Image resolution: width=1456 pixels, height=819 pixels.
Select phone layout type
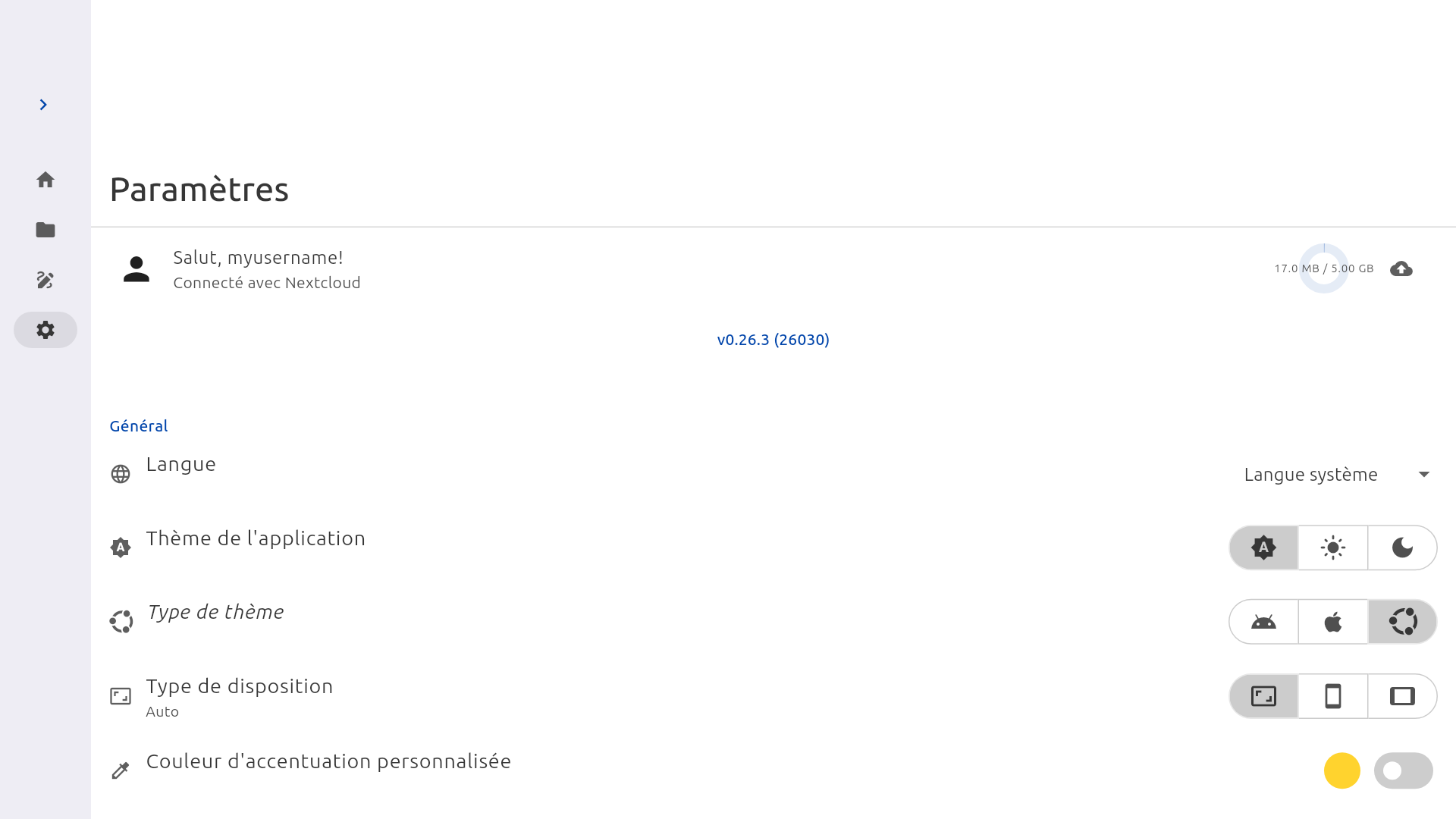[x=1333, y=696]
